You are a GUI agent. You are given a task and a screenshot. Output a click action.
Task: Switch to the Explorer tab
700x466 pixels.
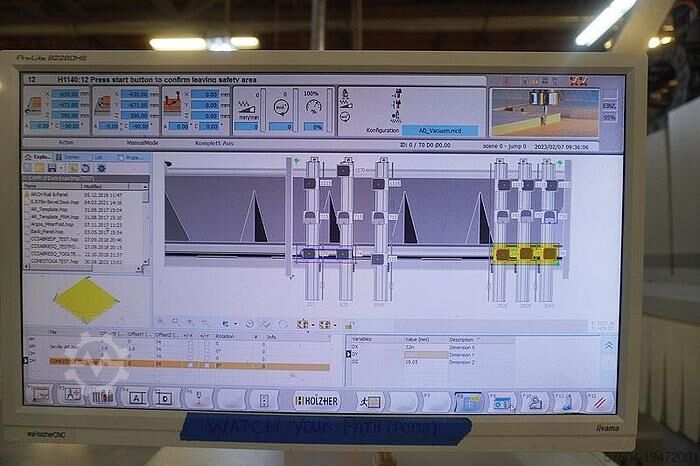tap(42, 157)
